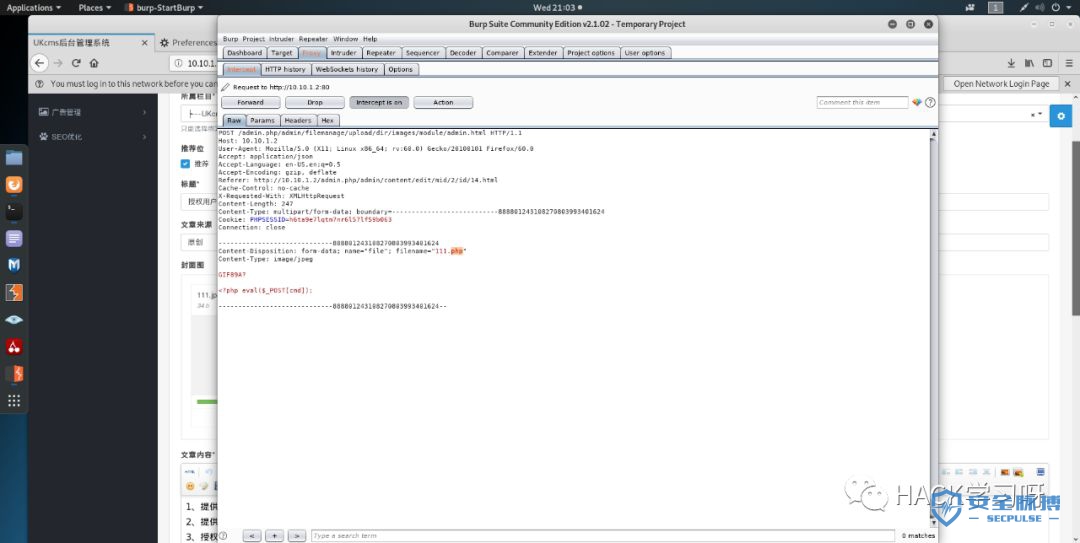The width and height of the screenshot is (1080, 543).
Task: Click the blue gear settings button
Action: 1061,116
